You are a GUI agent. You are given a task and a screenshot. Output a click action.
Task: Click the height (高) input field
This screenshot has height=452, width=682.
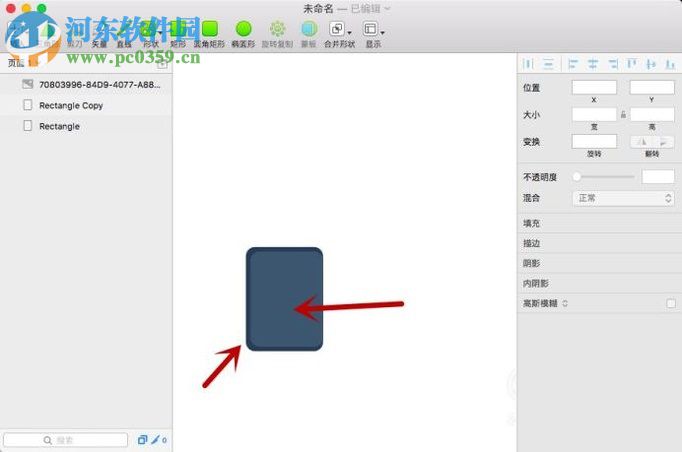652,114
